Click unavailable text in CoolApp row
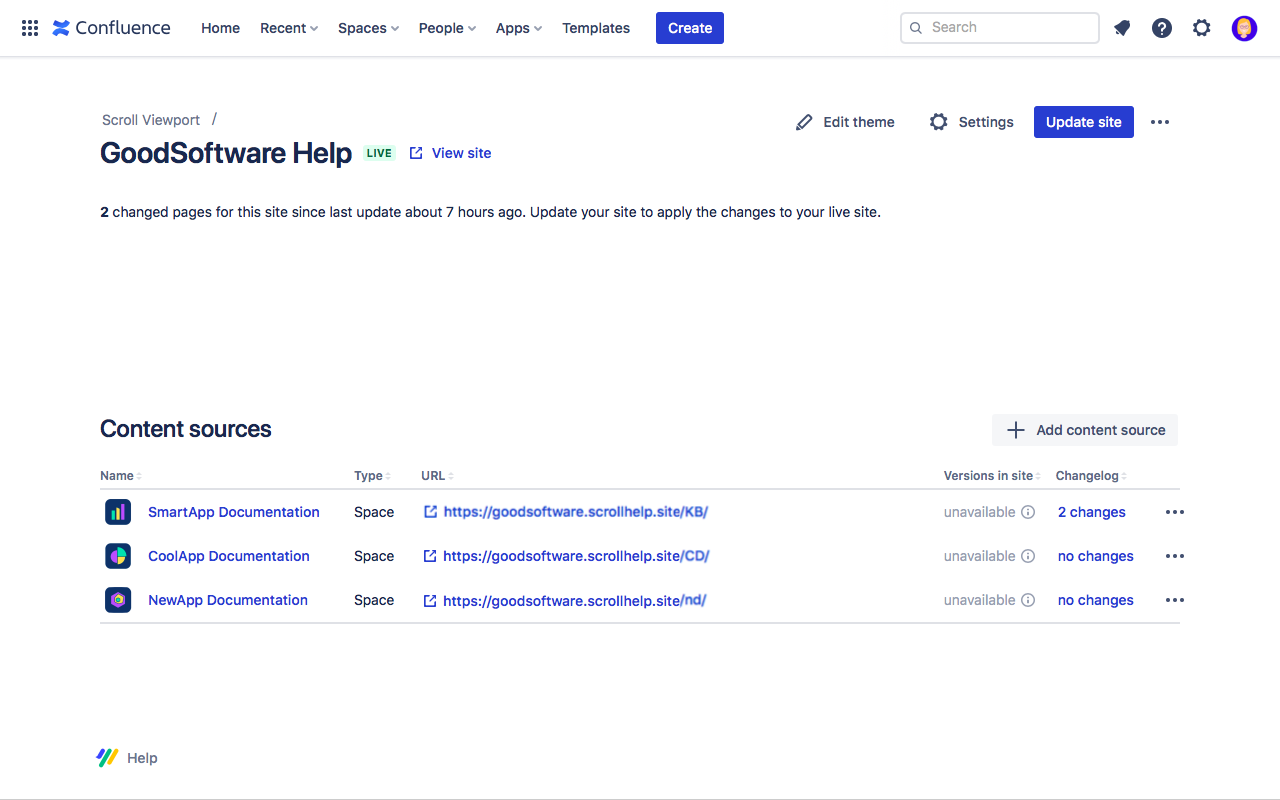Screen dimensions: 1280x800 979,556
